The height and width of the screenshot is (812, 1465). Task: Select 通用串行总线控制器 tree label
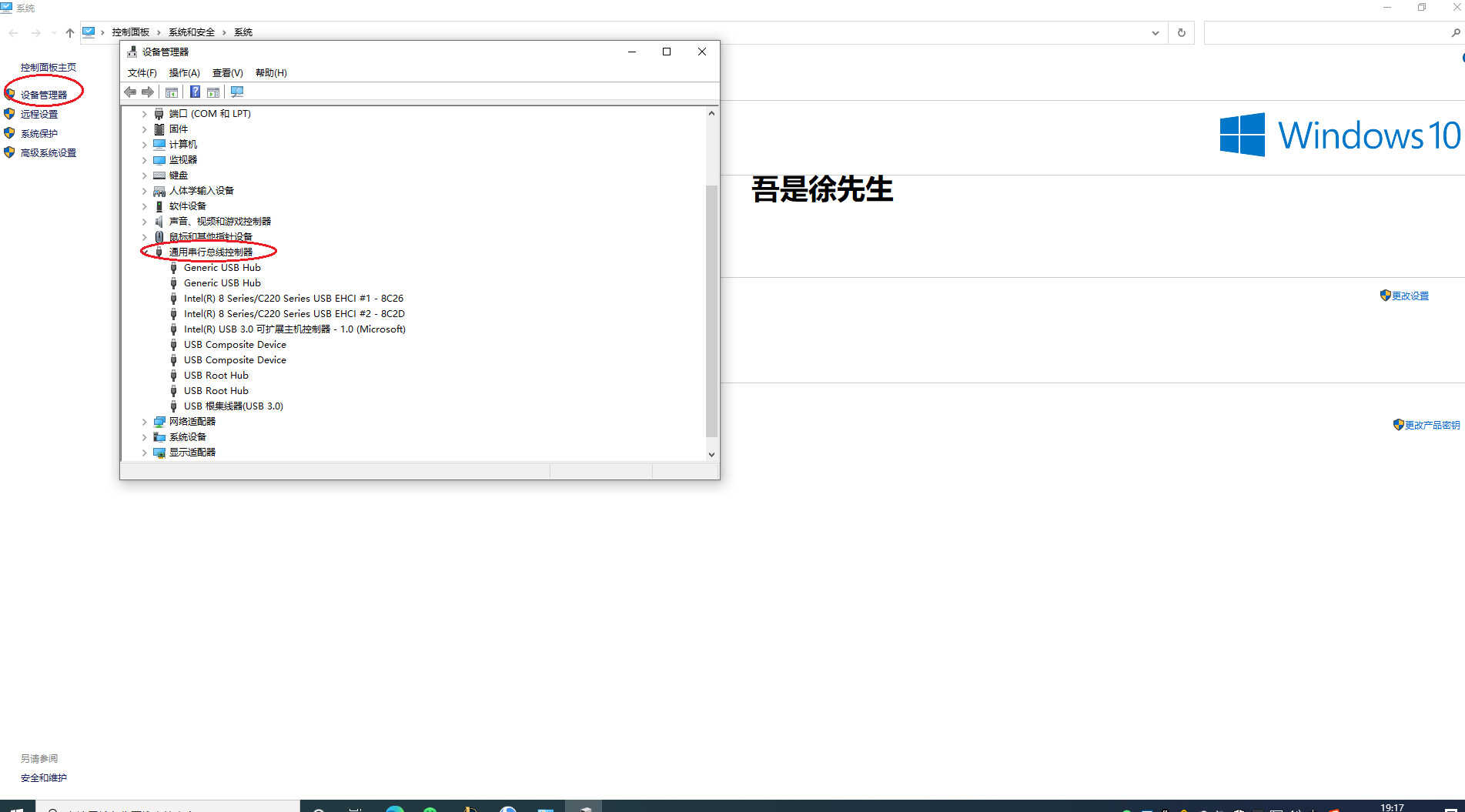pyautogui.click(x=210, y=252)
